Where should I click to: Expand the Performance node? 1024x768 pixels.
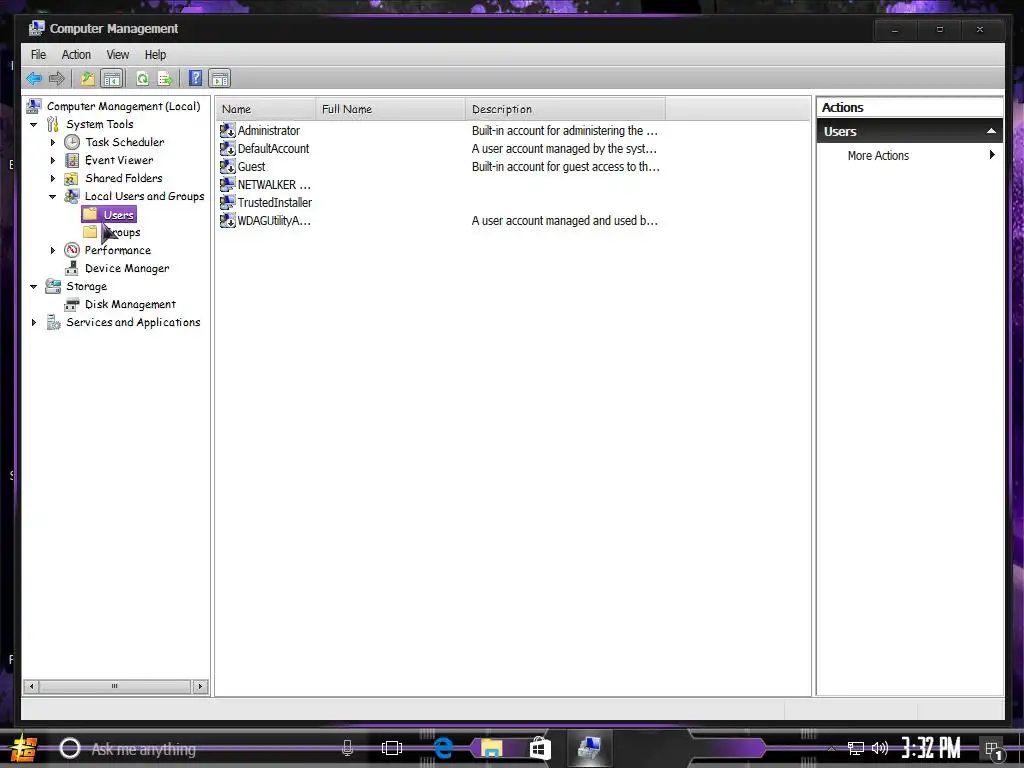pyautogui.click(x=53, y=250)
